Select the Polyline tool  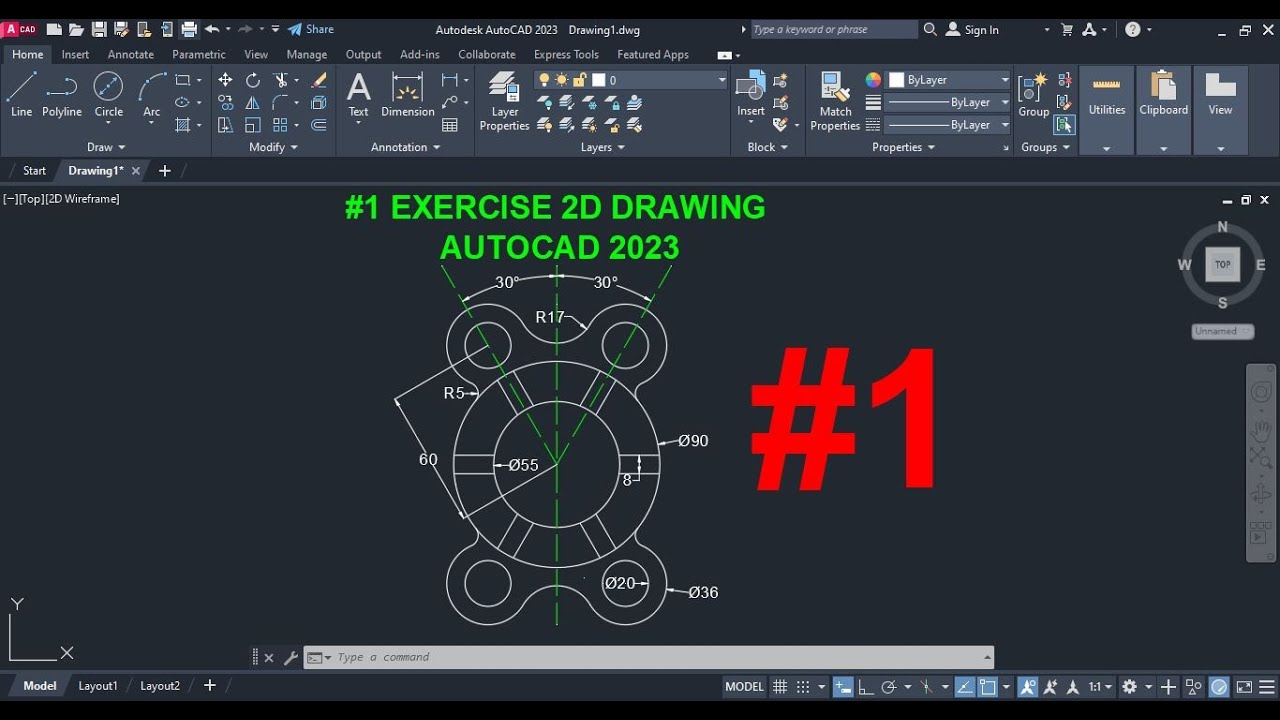62,95
